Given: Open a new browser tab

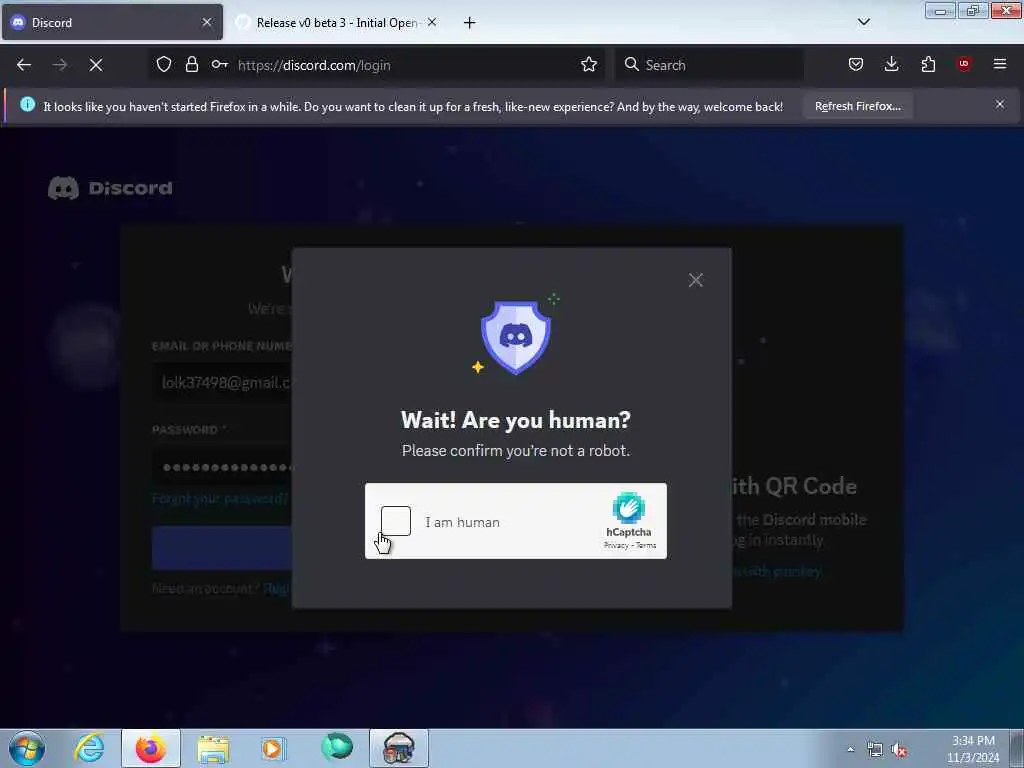Looking at the screenshot, I should (470, 23).
